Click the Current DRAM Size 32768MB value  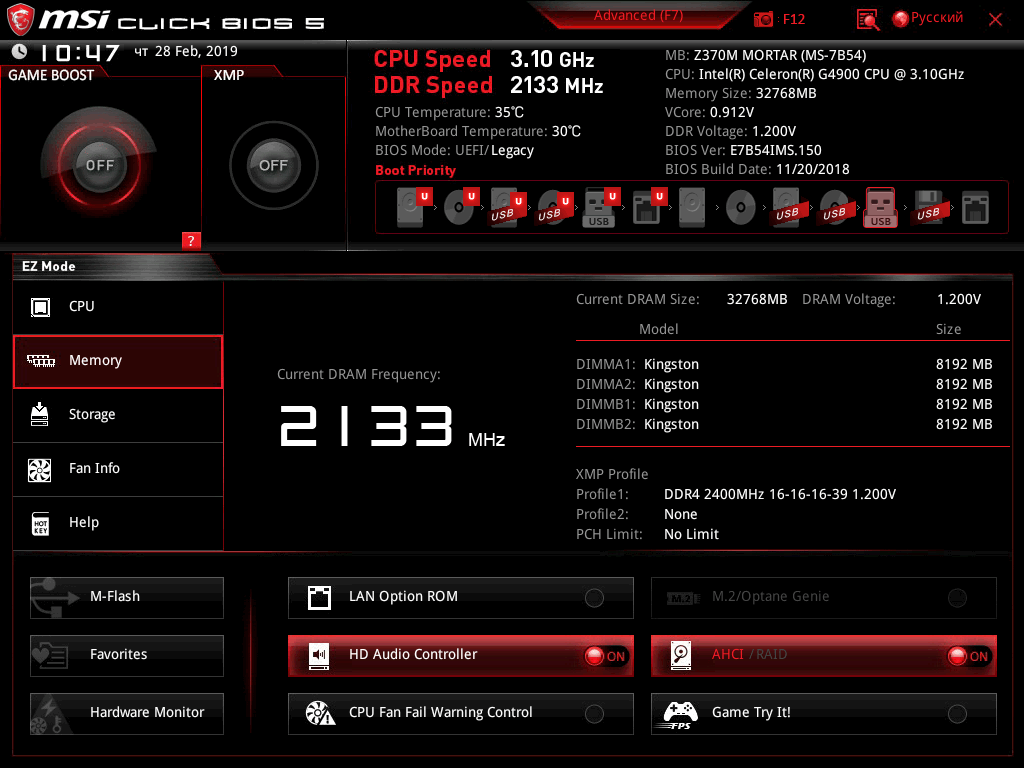click(x=757, y=300)
